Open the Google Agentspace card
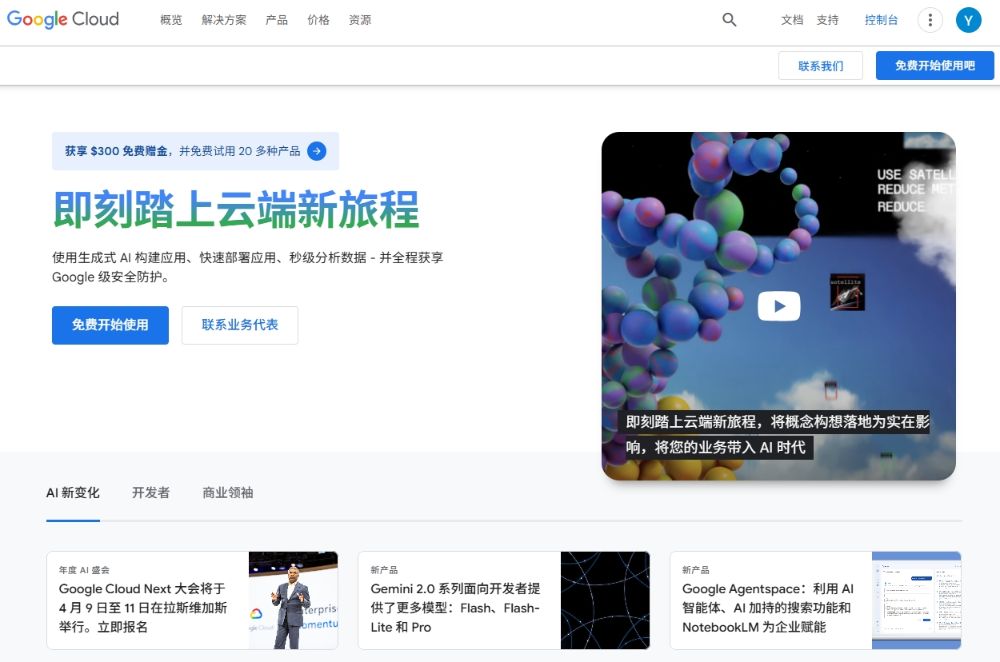1000x662 pixels. pos(816,601)
